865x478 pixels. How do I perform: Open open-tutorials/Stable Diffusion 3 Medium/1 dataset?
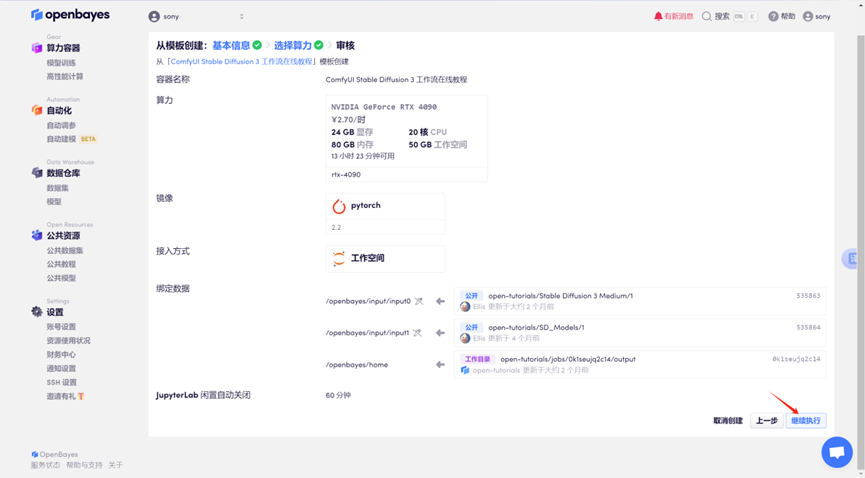click(x=560, y=296)
